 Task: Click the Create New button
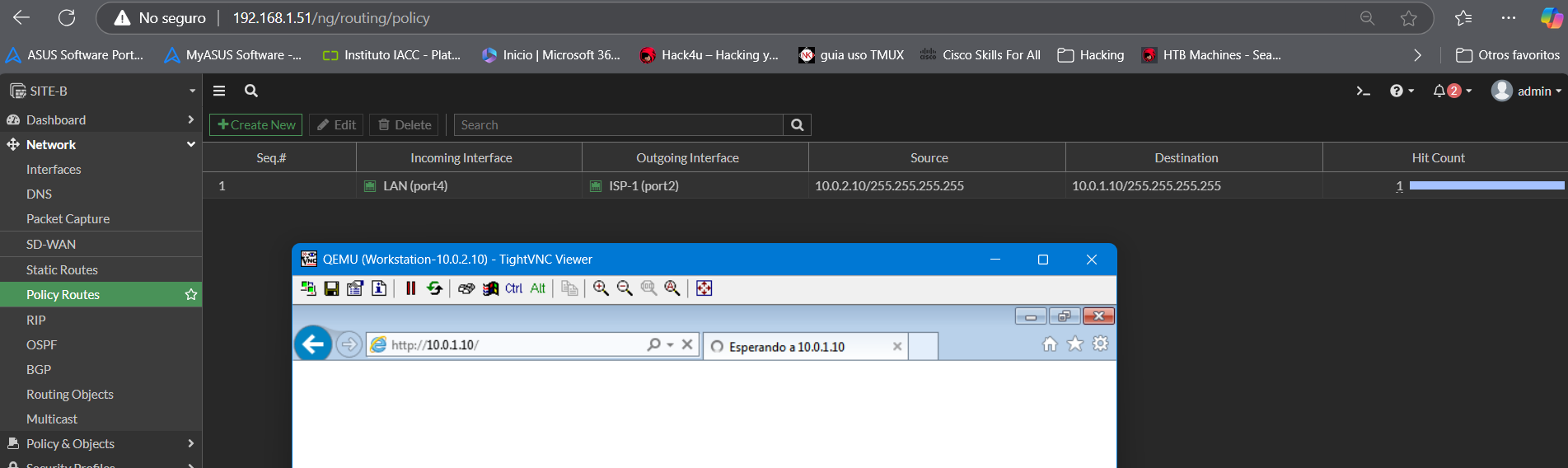pyautogui.click(x=256, y=125)
